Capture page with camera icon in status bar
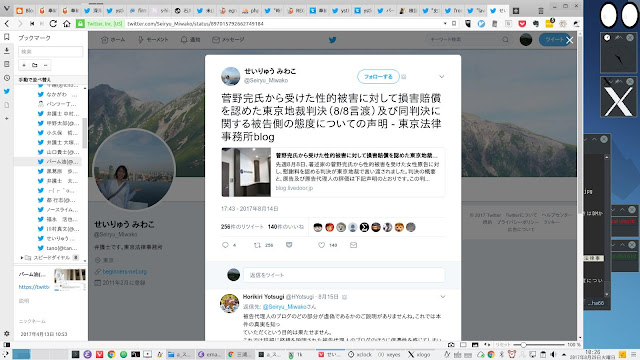Screen dimensions: 640x360 pyautogui.click(x=451, y=345)
